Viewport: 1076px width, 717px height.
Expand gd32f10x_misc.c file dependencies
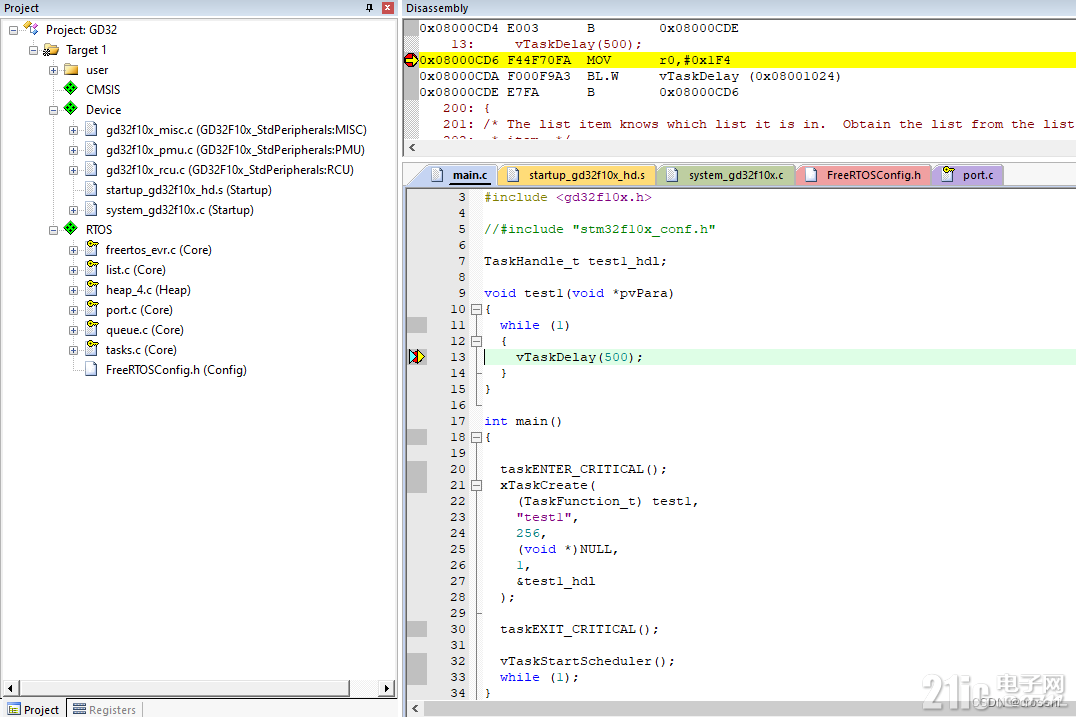(73, 130)
